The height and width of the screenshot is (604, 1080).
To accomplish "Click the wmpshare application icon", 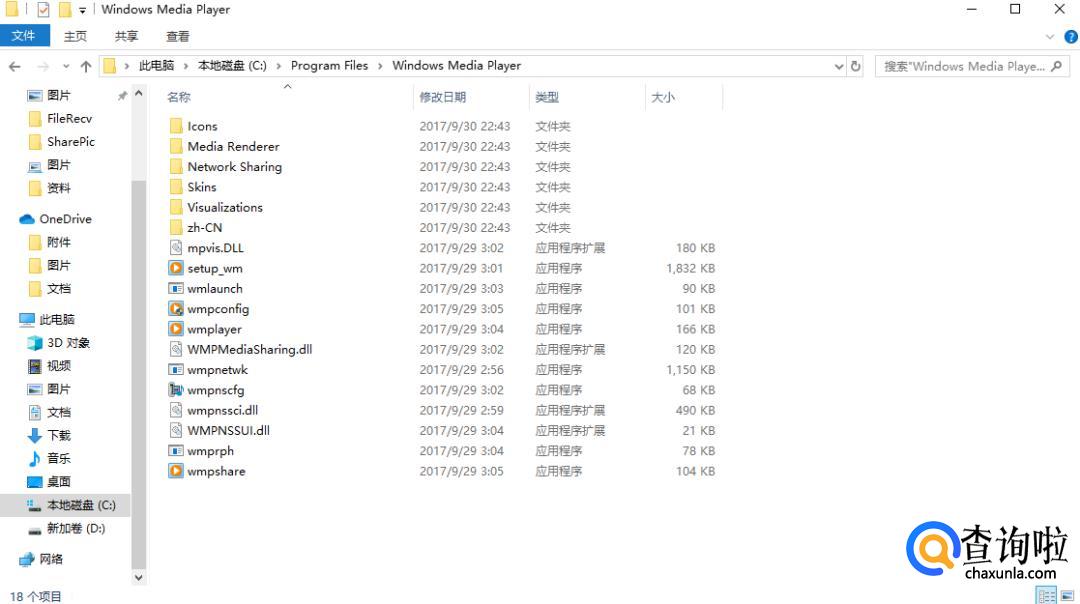I will click(x=176, y=471).
